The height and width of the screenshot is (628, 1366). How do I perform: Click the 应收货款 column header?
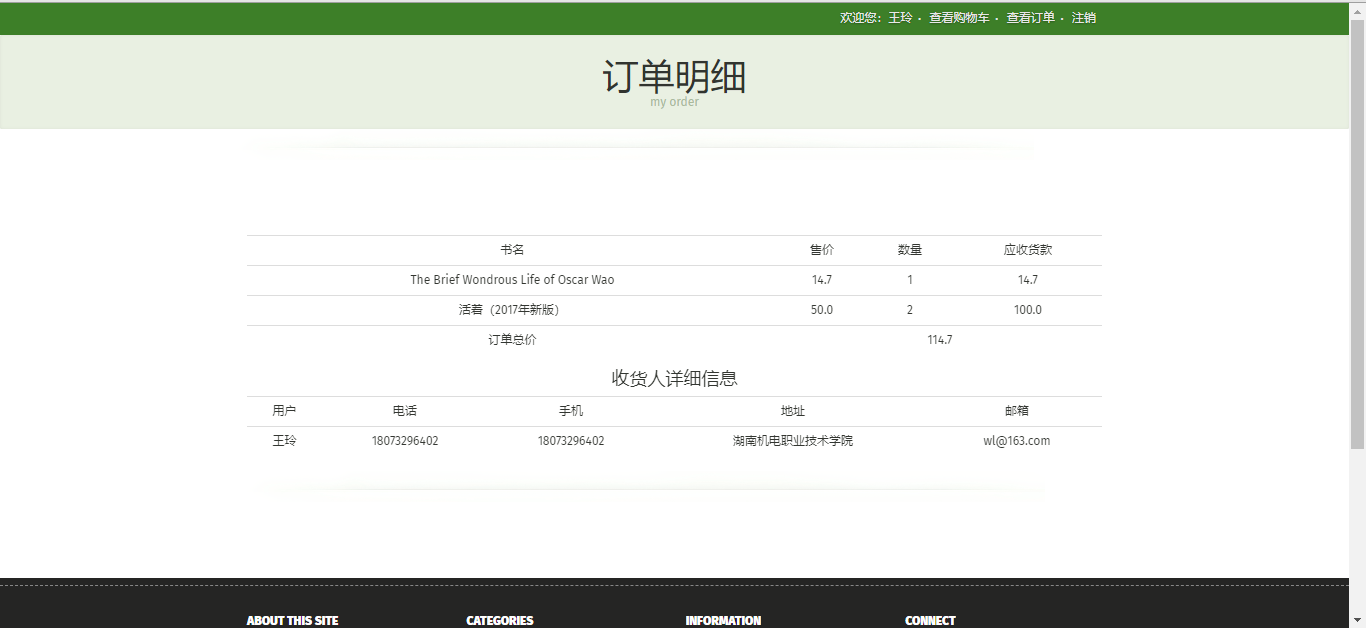click(1028, 250)
